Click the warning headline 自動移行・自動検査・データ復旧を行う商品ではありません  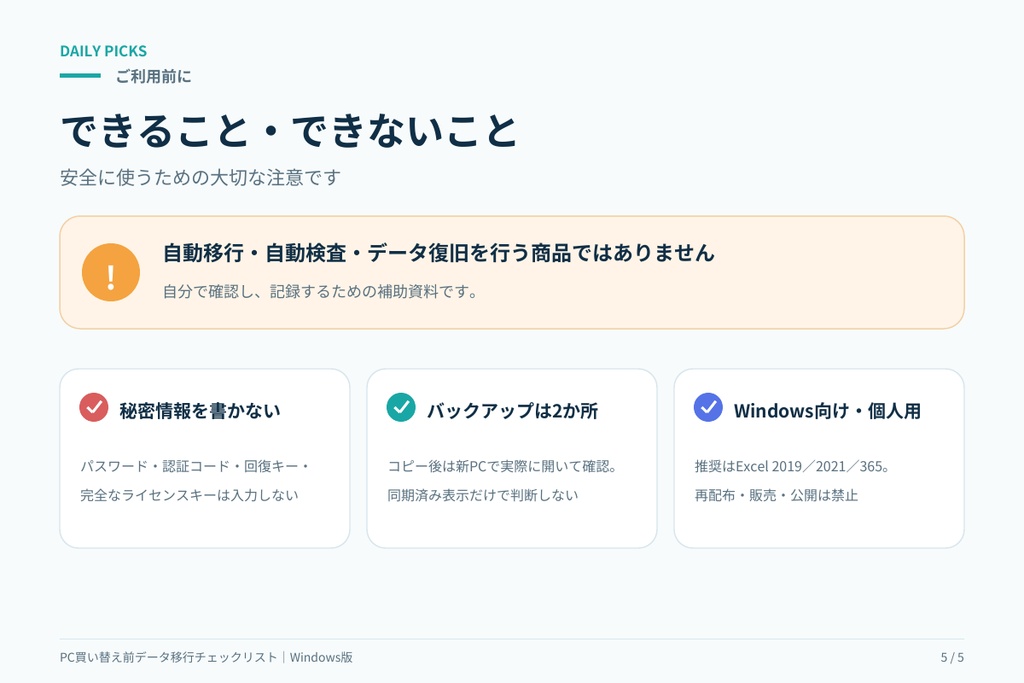439,253
